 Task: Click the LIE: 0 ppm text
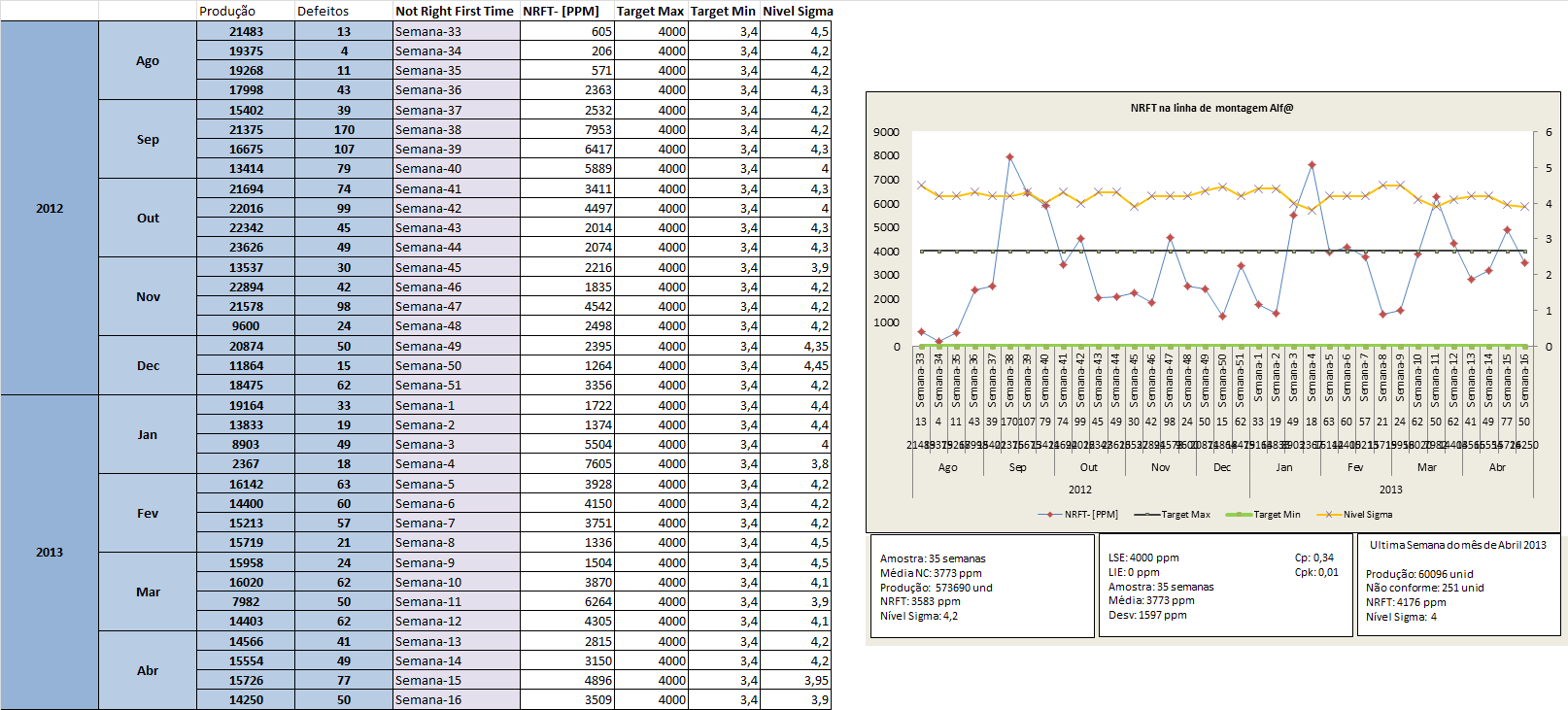(1134, 572)
